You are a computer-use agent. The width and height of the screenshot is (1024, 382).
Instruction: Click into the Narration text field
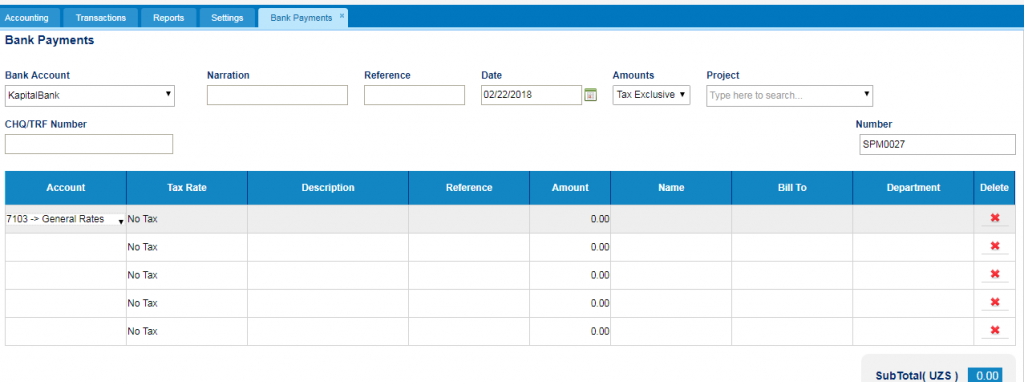278,95
